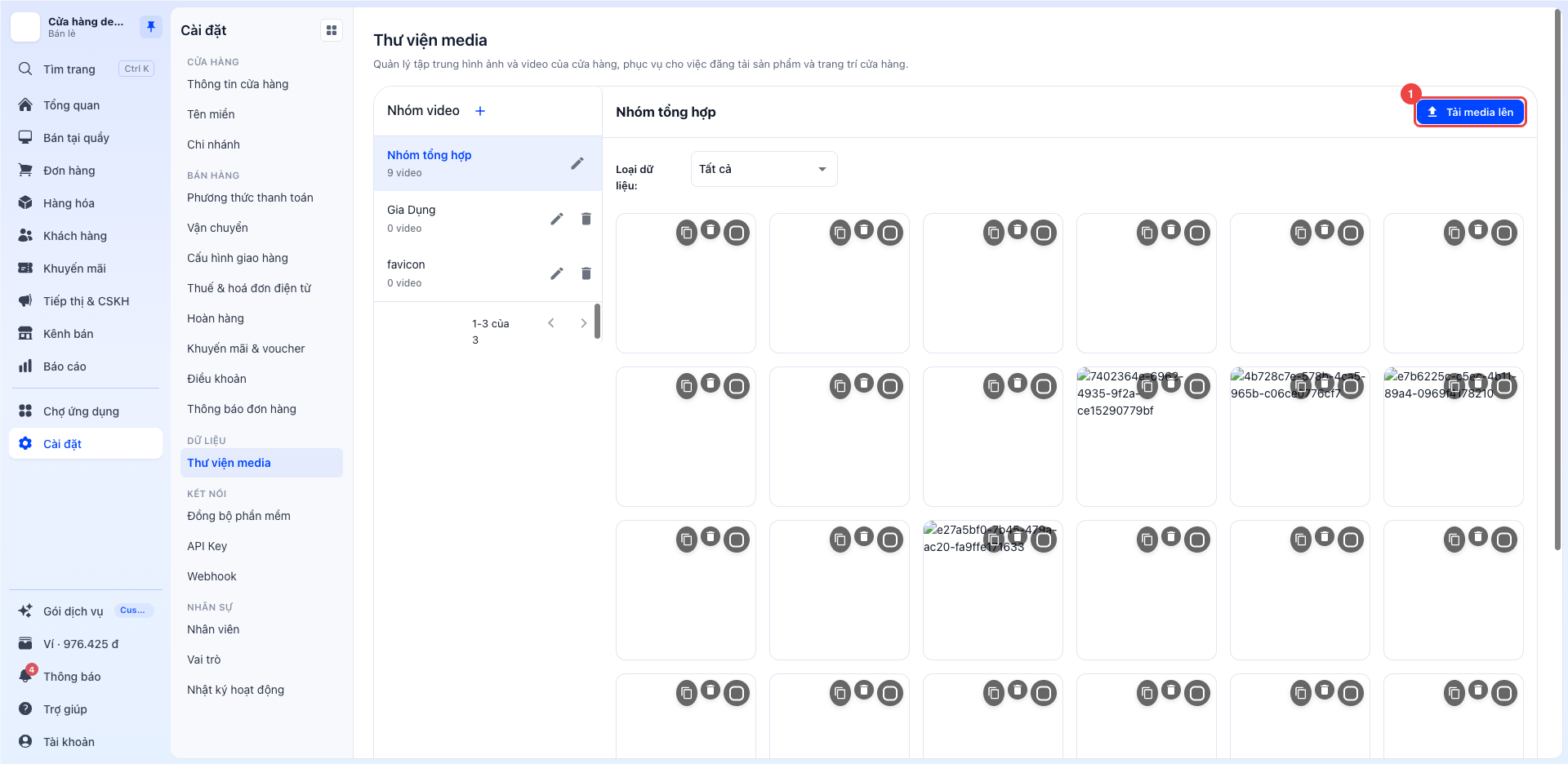Click the main page vertical scrollbar
The width and height of the screenshot is (1568, 764).
(1557, 278)
